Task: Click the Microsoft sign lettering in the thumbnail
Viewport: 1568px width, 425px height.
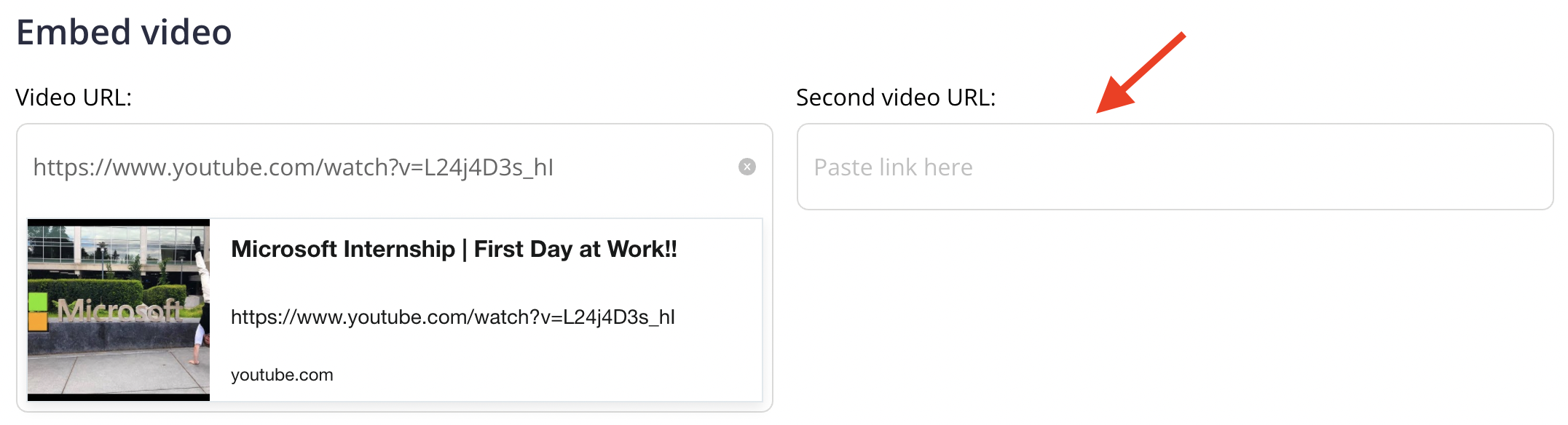Action: (119, 311)
